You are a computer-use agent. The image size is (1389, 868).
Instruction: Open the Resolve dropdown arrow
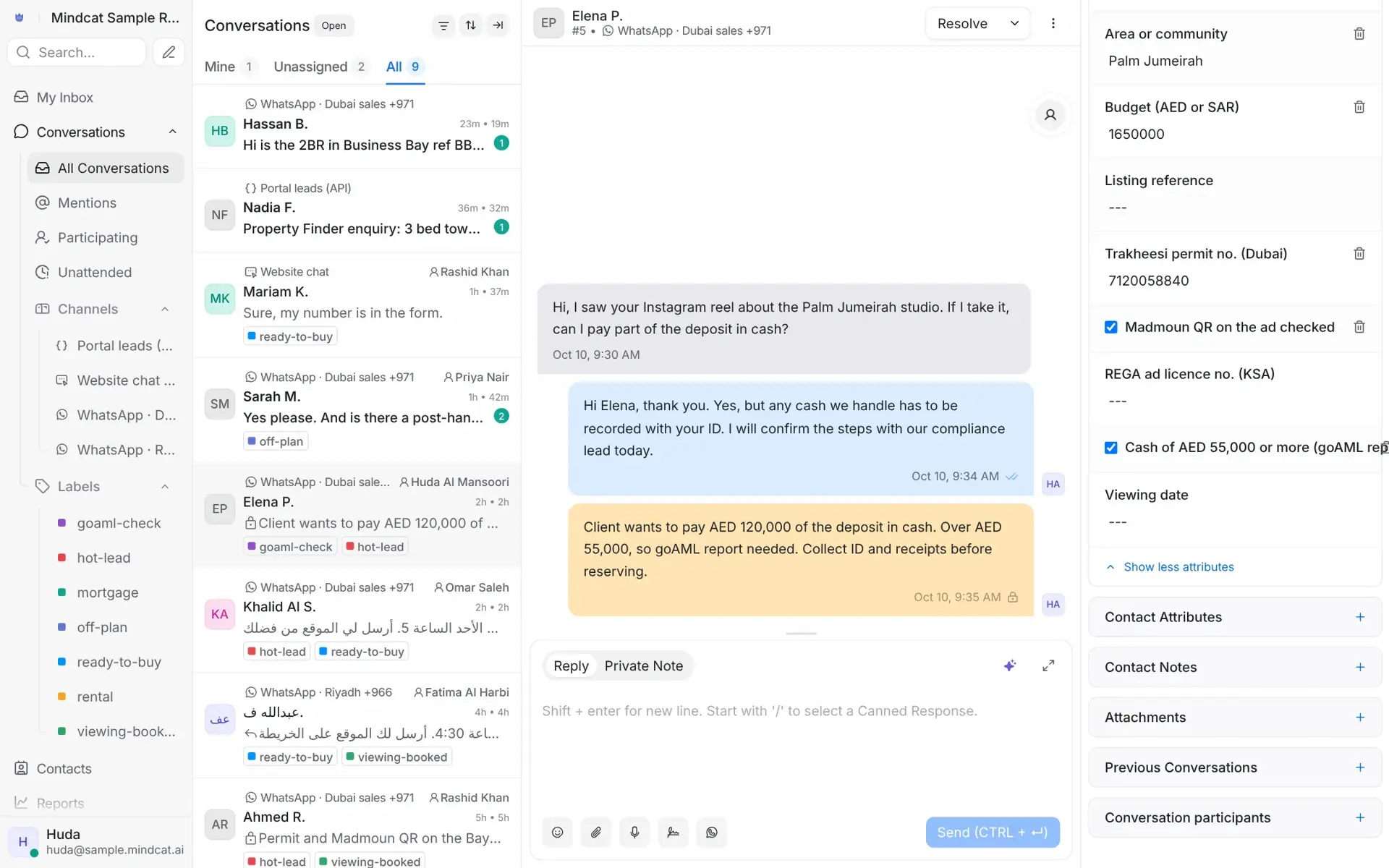point(1014,23)
